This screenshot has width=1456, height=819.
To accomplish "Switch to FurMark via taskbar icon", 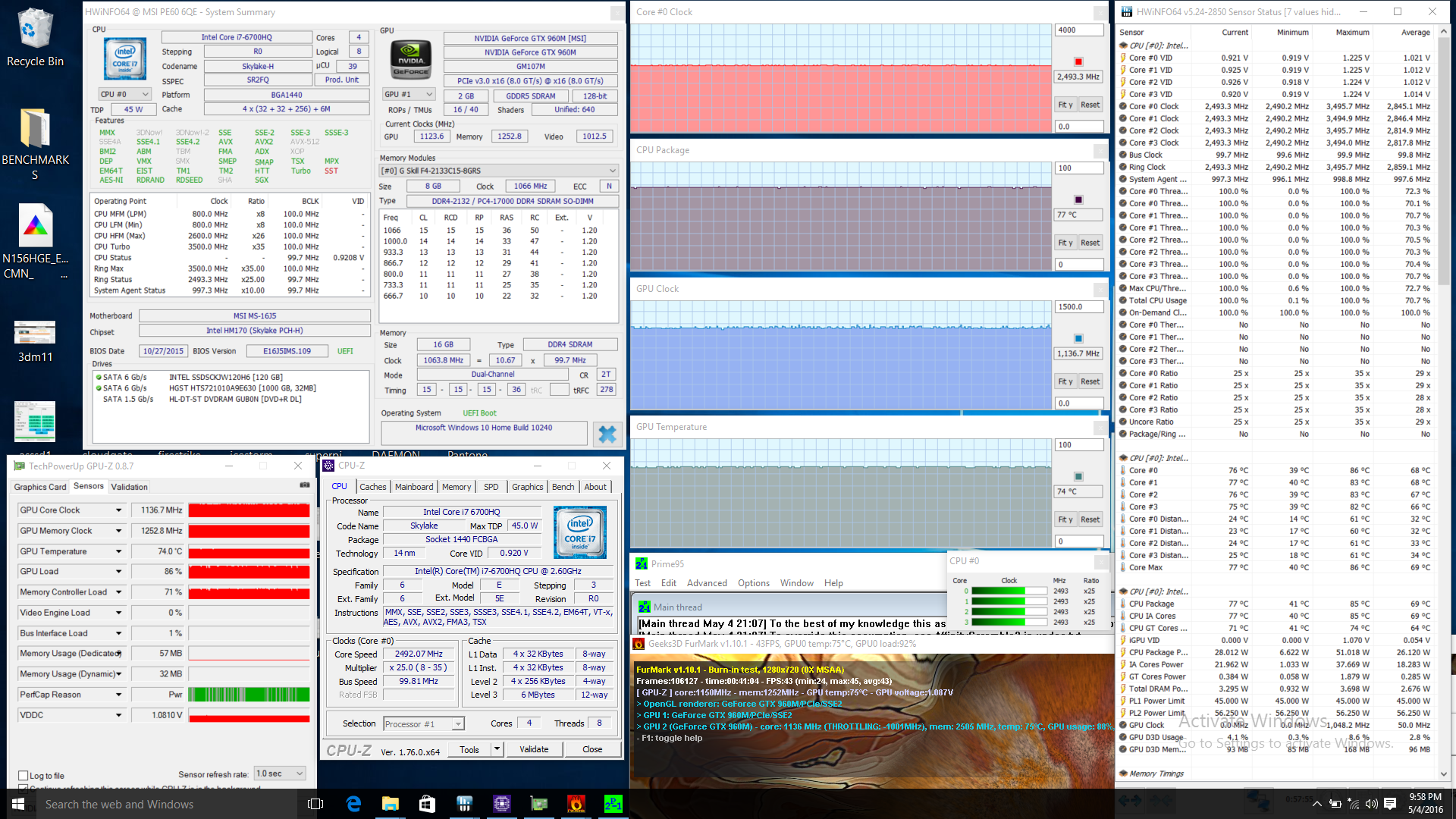I will coord(576,804).
